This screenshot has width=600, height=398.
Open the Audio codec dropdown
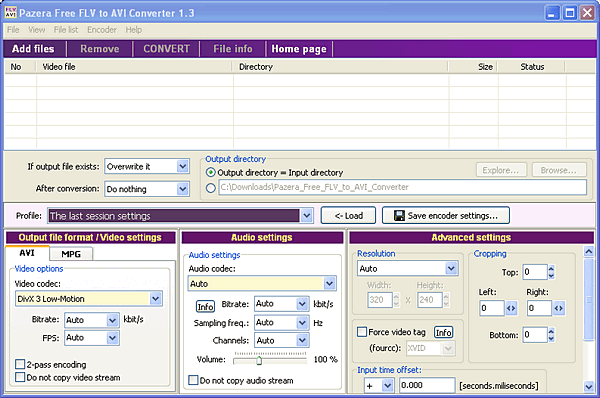(x=329, y=284)
